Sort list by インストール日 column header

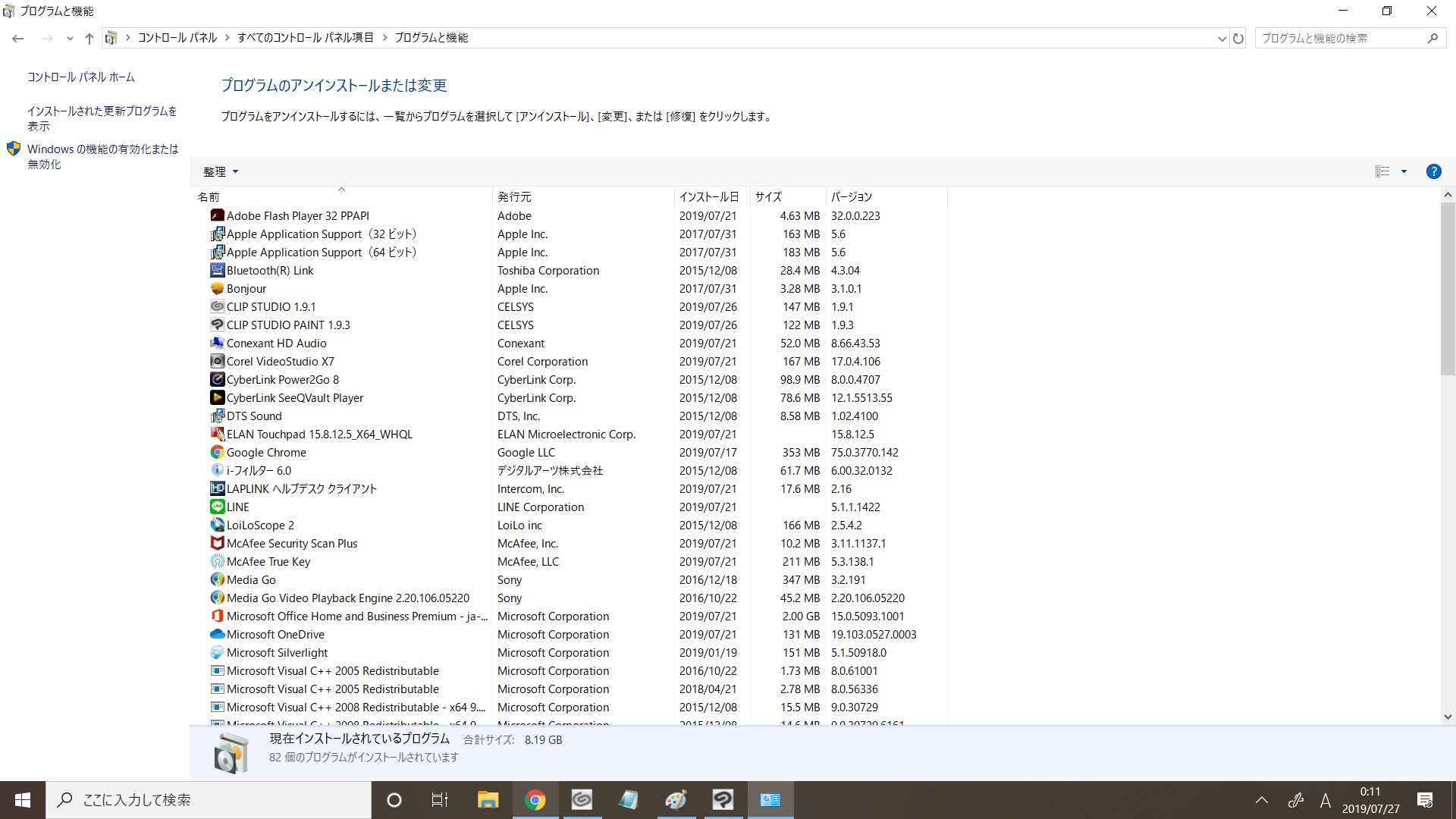point(708,196)
